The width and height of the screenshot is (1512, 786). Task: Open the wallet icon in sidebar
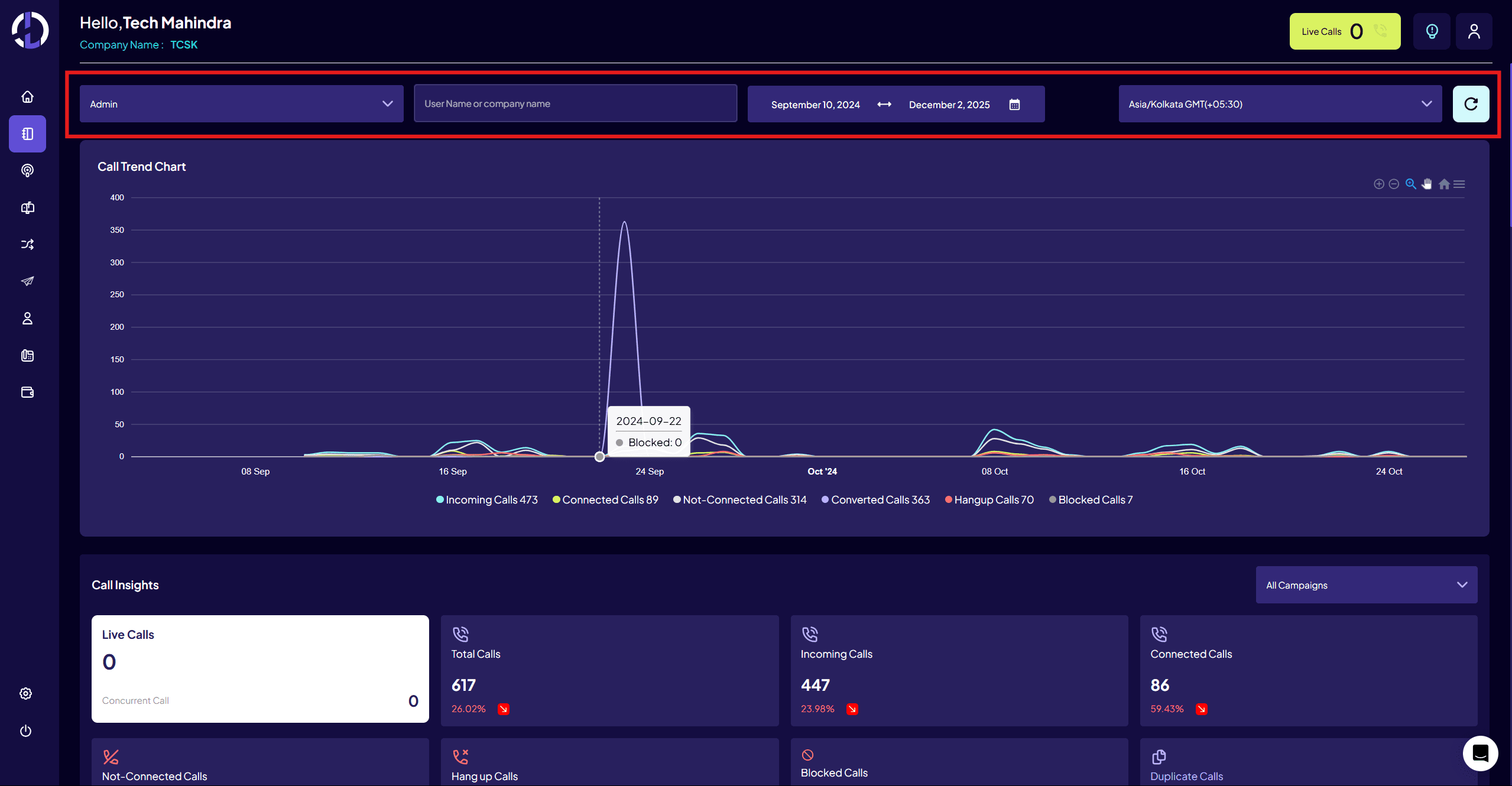[x=27, y=392]
